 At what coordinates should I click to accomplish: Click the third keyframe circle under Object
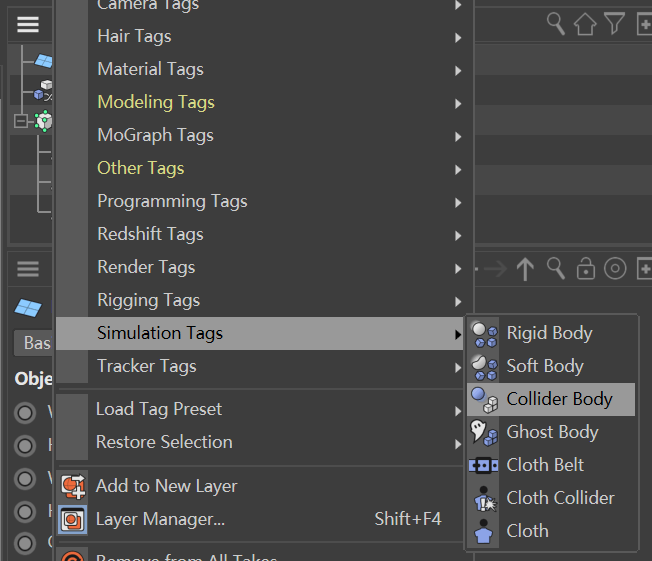(x=25, y=479)
